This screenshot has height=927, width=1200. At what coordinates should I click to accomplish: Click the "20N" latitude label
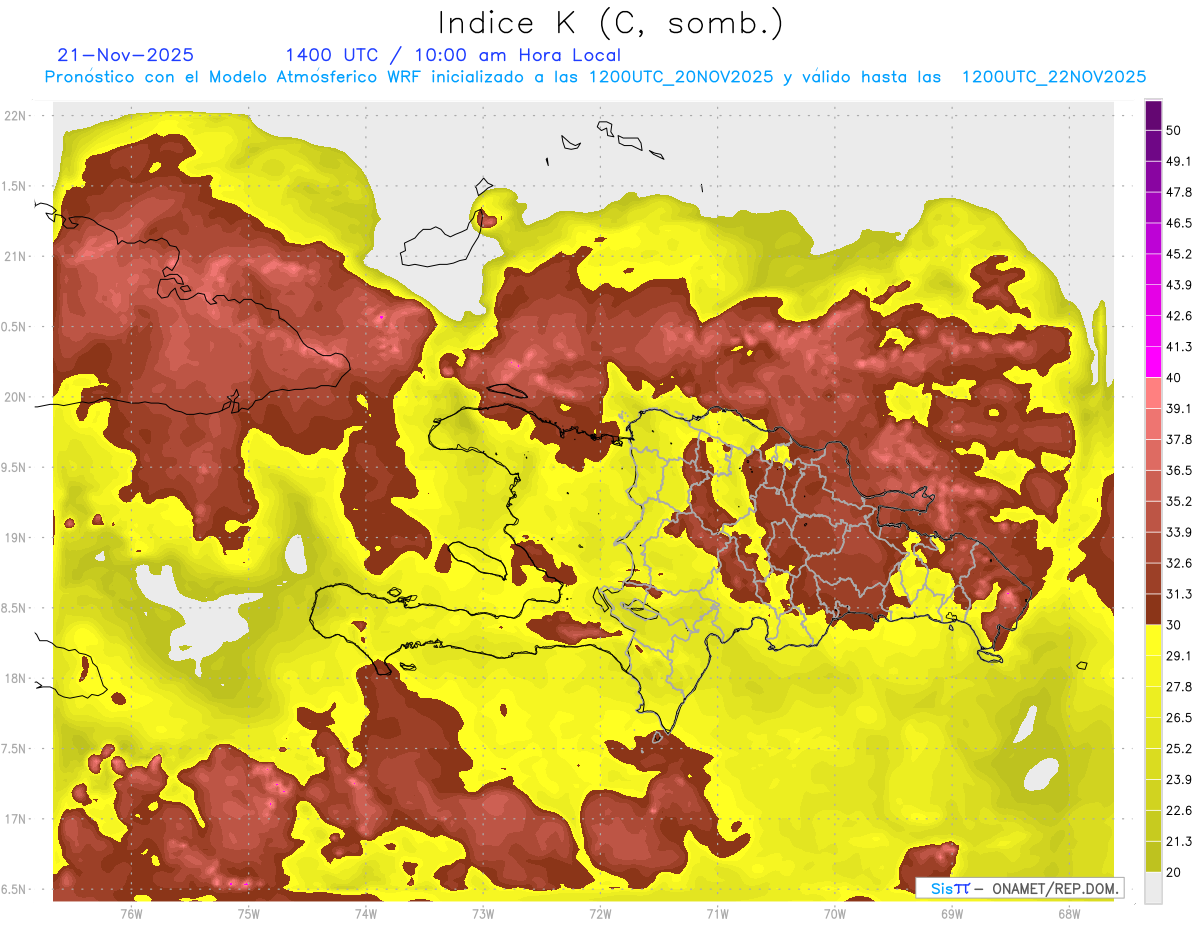(17, 398)
